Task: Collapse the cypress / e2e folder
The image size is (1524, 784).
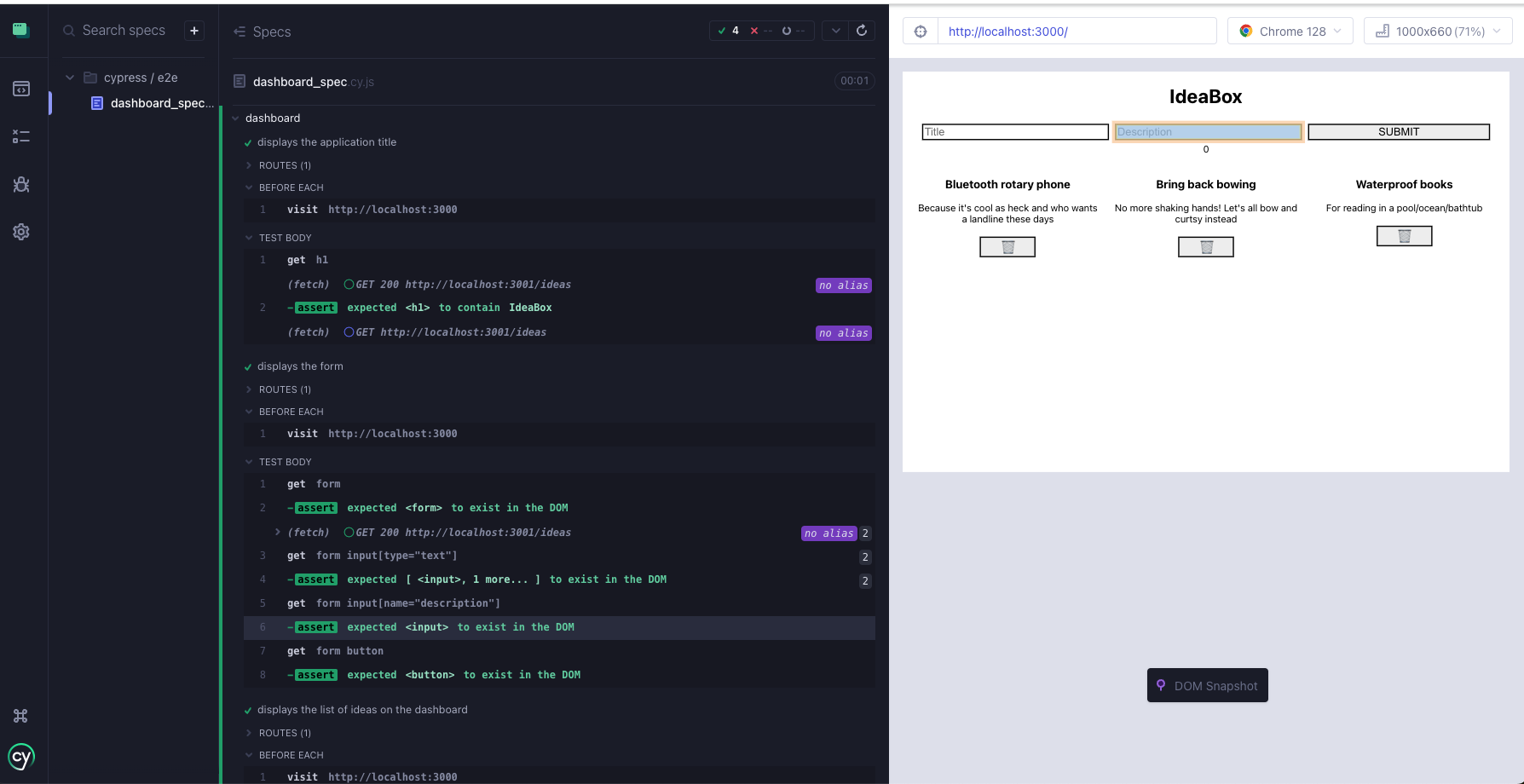Action: pyautogui.click(x=70, y=77)
